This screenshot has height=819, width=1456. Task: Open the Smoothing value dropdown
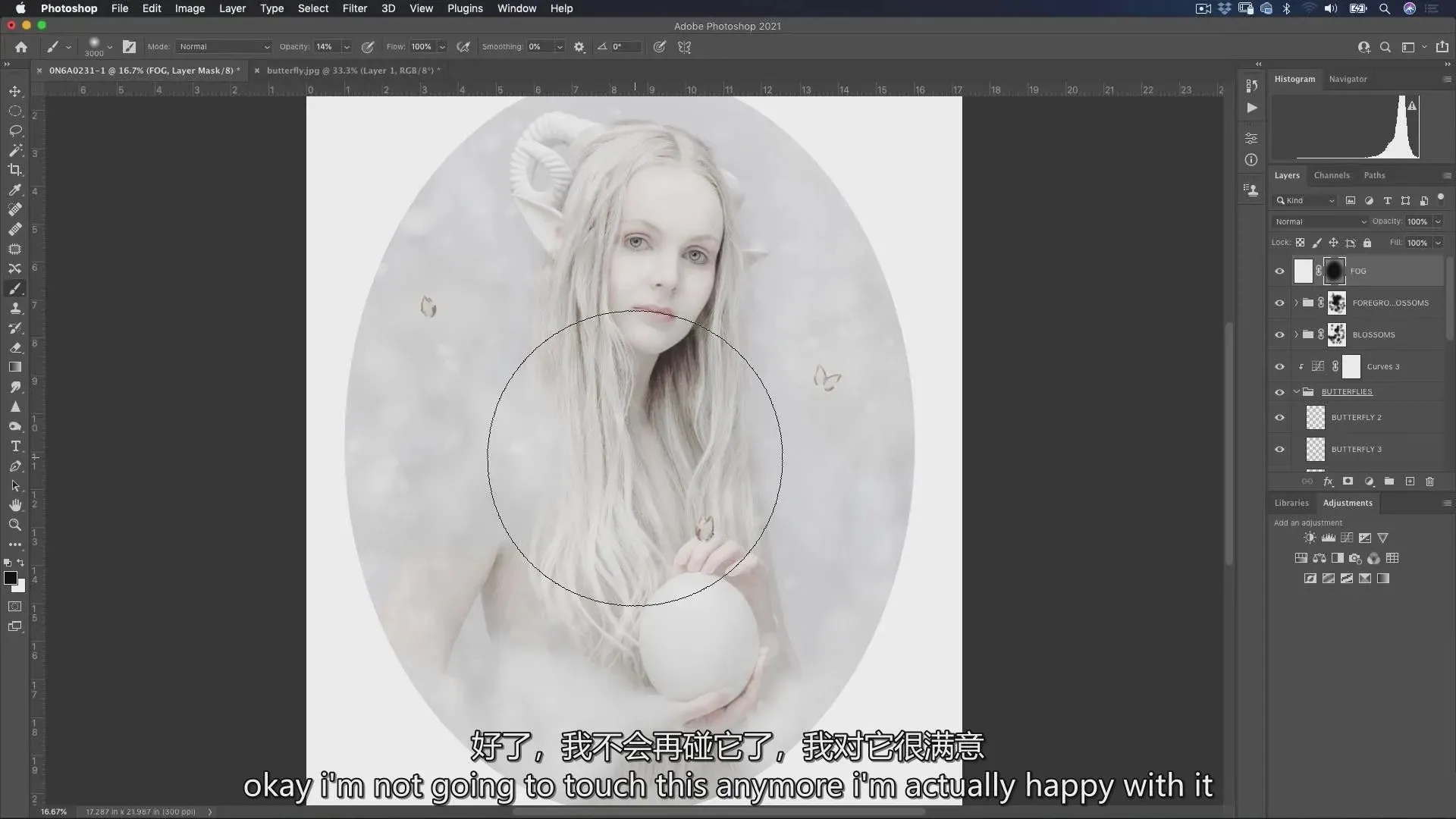(560, 47)
